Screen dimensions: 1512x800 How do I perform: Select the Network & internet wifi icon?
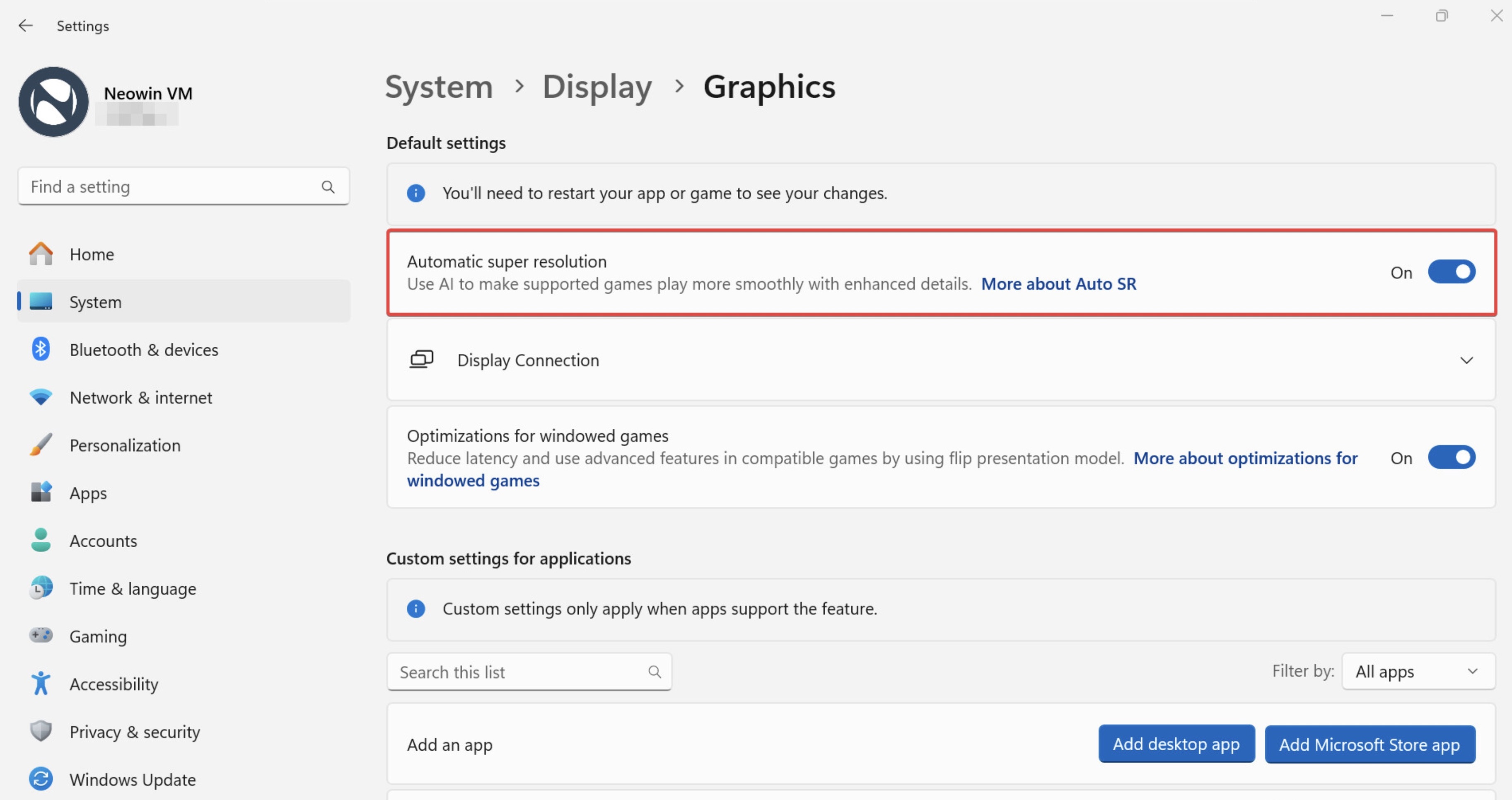click(x=41, y=397)
